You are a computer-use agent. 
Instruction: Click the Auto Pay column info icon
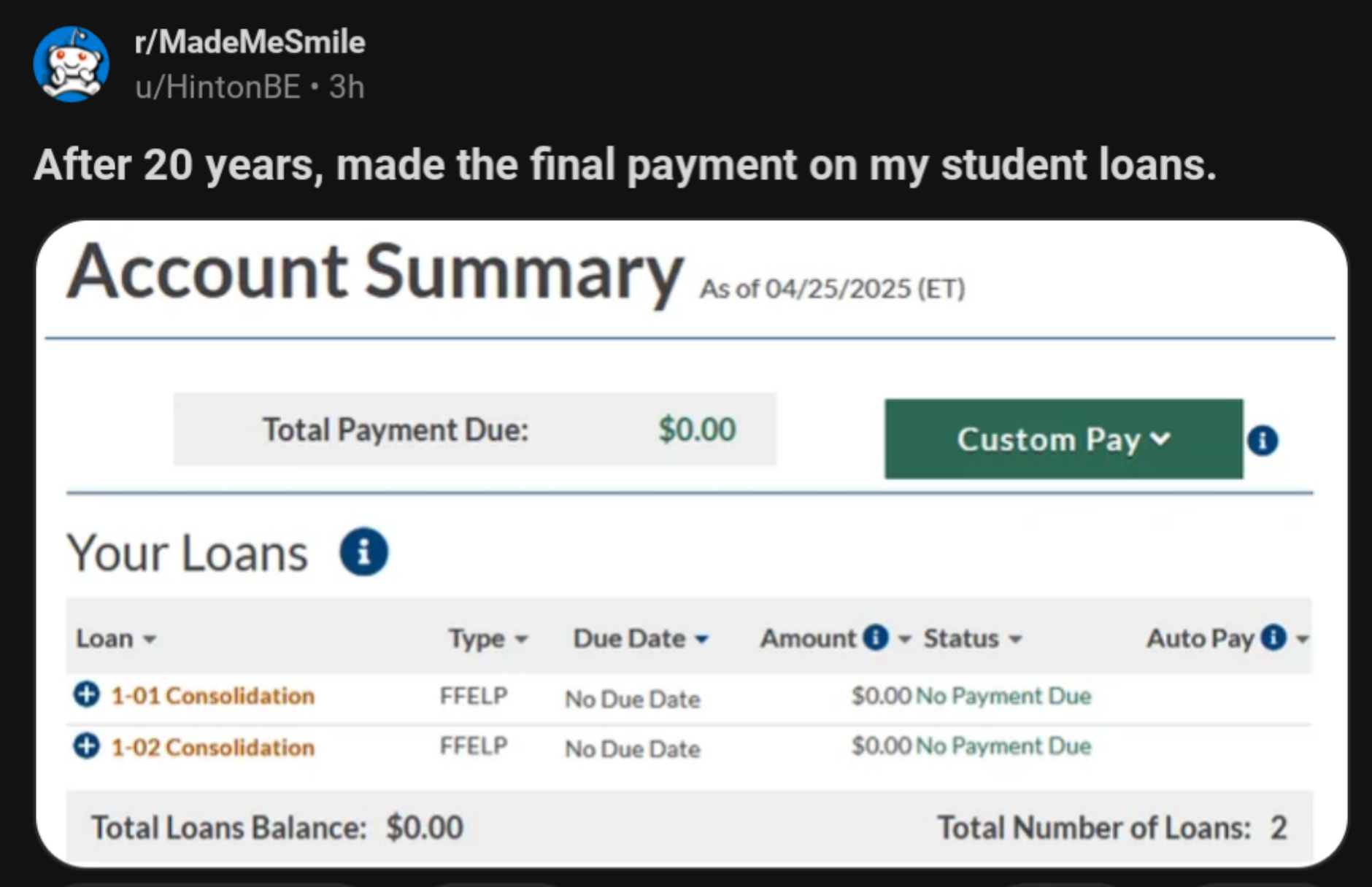click(x=1273, y=638)
